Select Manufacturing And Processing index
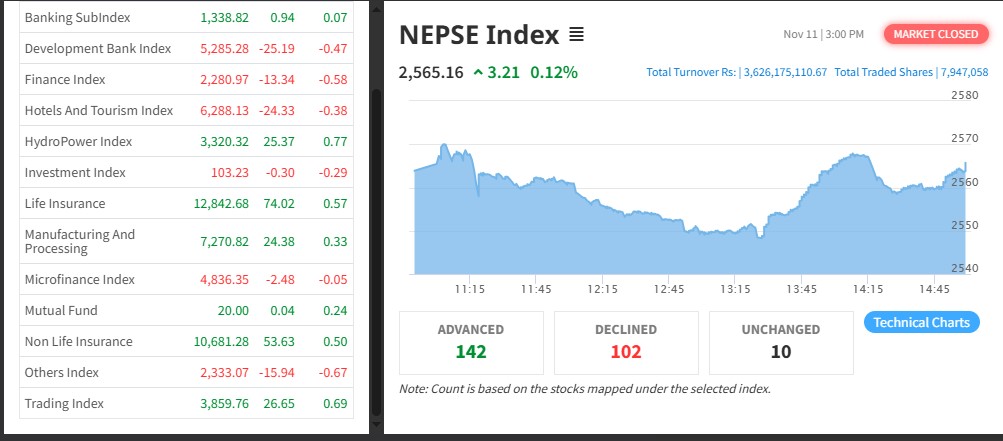The height and width of the screenshot is (441, 1003). point(79,241)
